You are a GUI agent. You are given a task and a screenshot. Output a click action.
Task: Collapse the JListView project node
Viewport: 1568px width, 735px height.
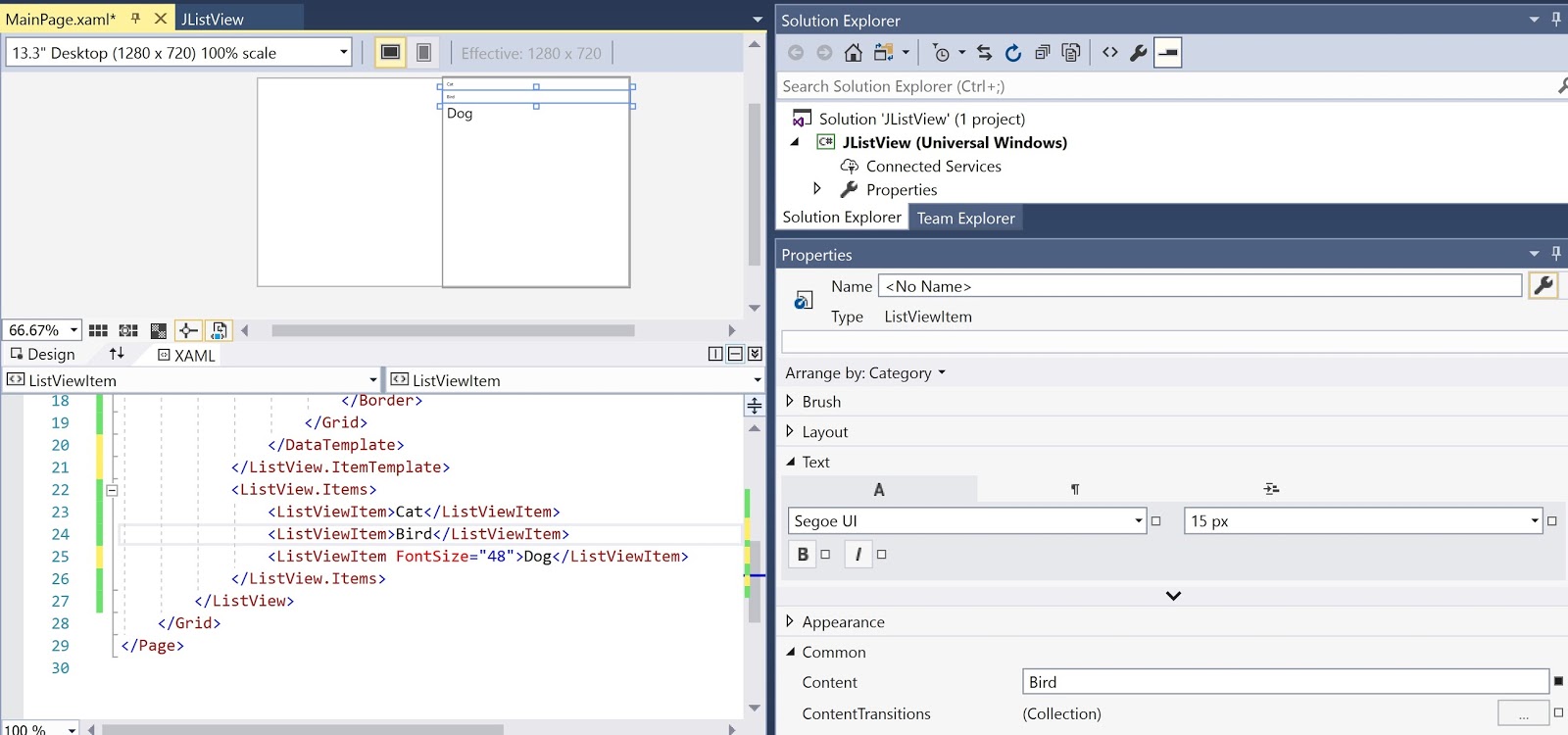[x=795, y=142]
